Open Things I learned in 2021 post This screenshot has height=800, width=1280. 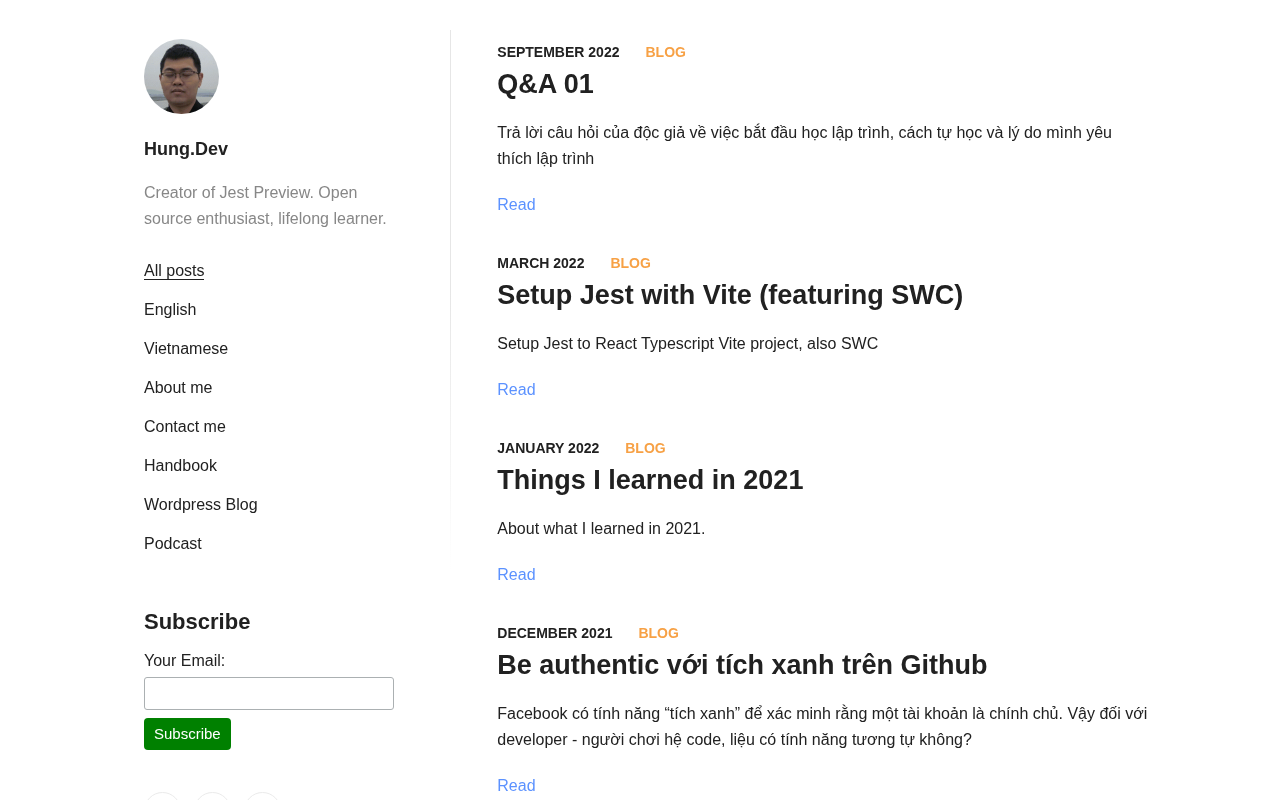(650, 480)
